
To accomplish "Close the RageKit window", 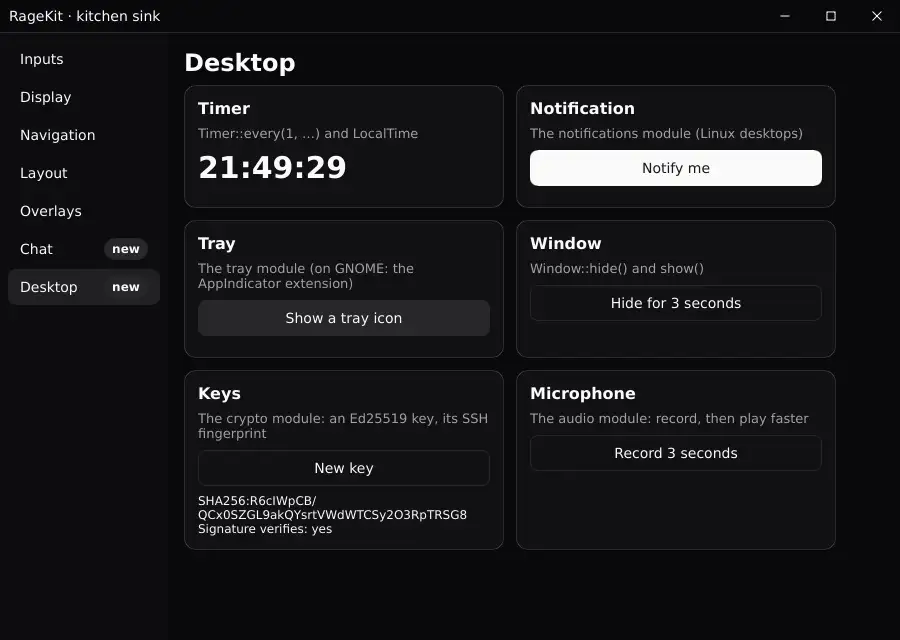I will click(876, 16).
